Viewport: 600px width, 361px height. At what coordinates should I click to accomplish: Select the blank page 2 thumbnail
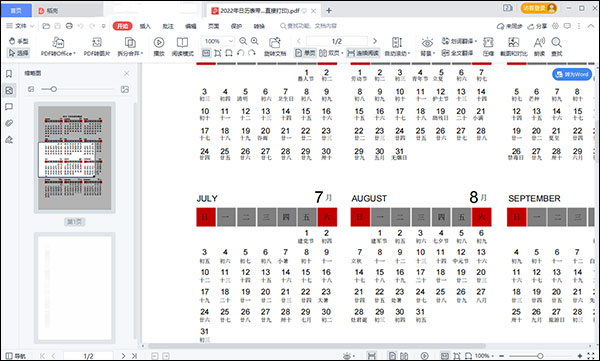(x=75, y=288)
